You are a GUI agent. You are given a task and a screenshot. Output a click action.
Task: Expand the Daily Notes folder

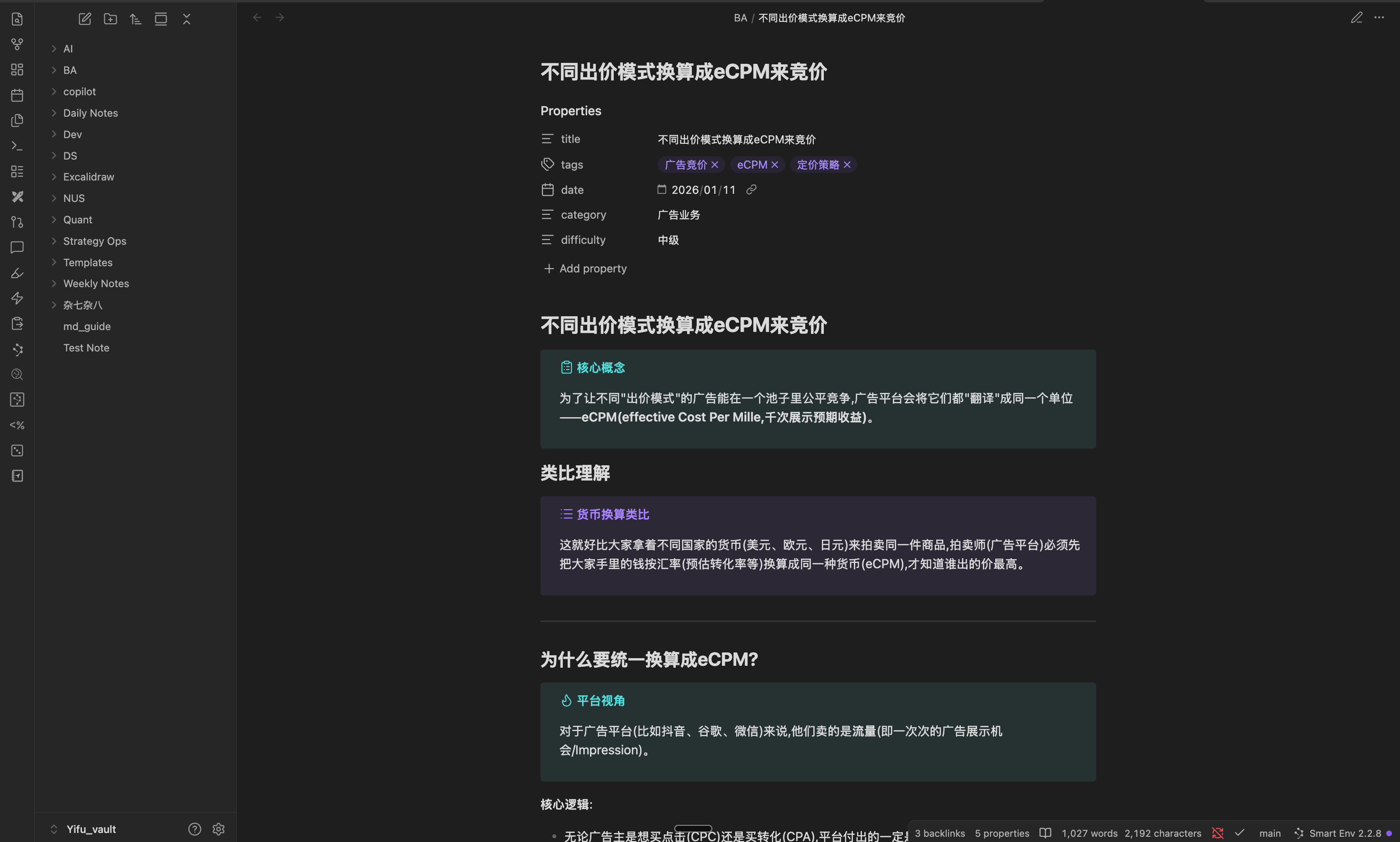click(x=90, y=113)
